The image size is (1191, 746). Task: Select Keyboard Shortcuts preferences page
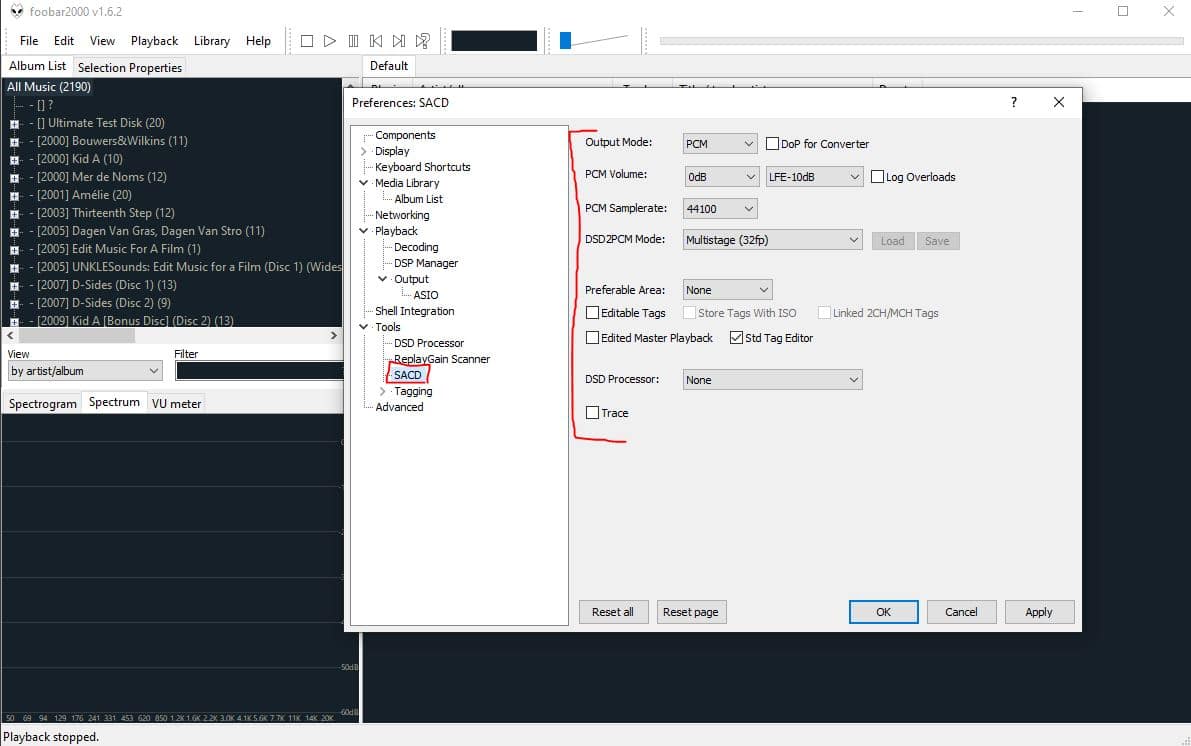click(x=422, y=167)
